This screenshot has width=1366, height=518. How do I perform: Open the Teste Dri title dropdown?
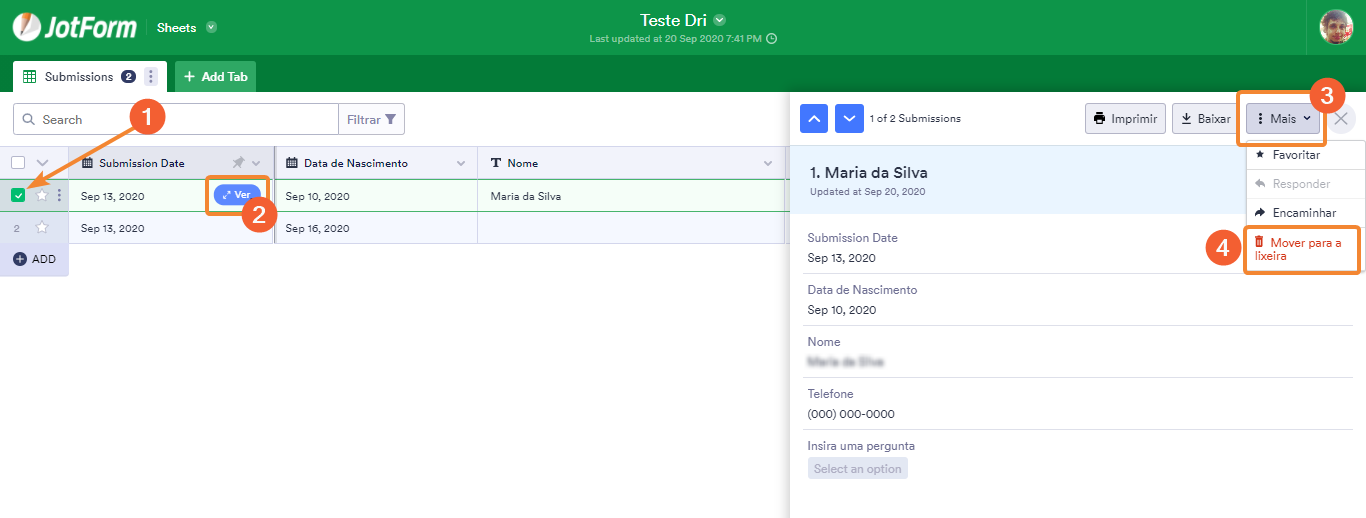pyautogui.click(x=720, y=20)
